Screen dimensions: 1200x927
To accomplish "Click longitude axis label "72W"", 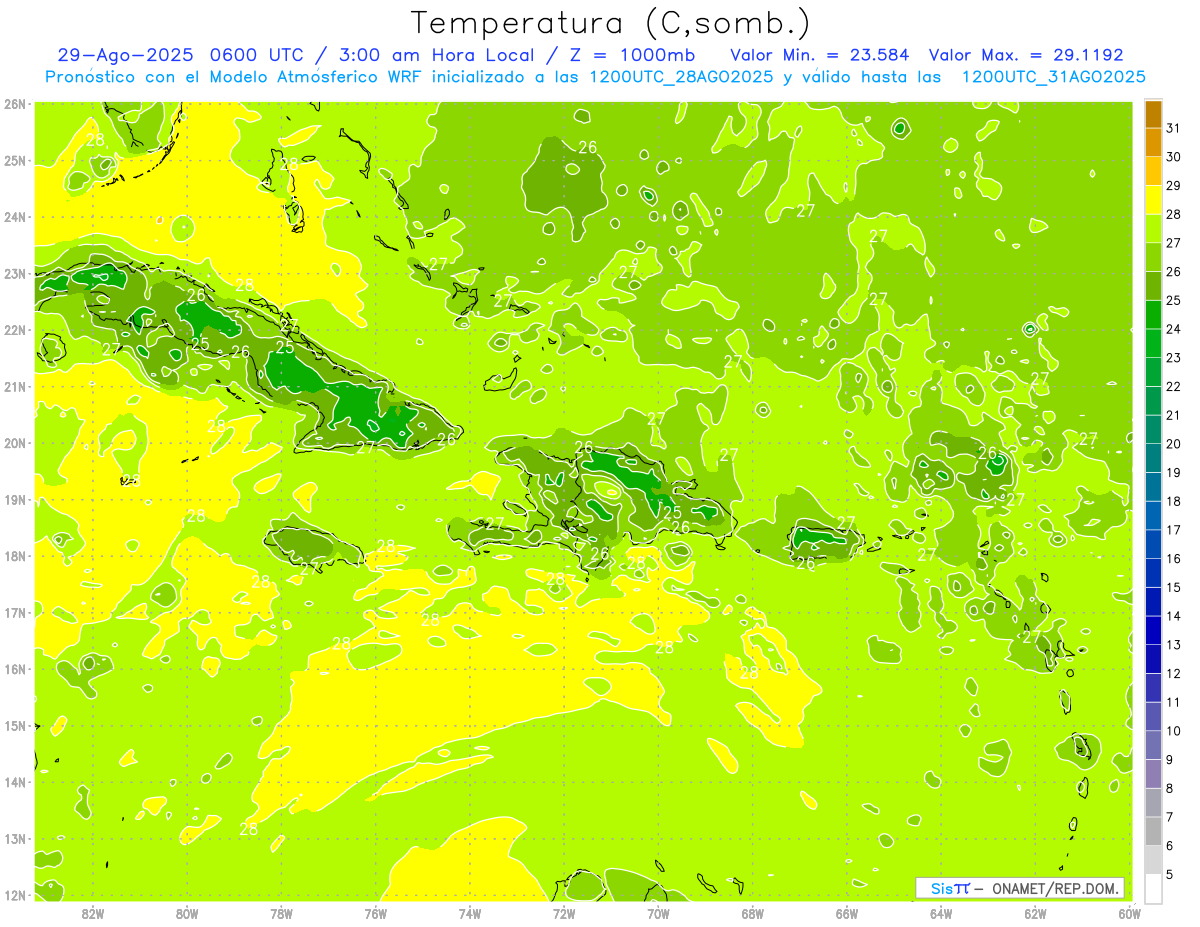I will coord(564,913).
